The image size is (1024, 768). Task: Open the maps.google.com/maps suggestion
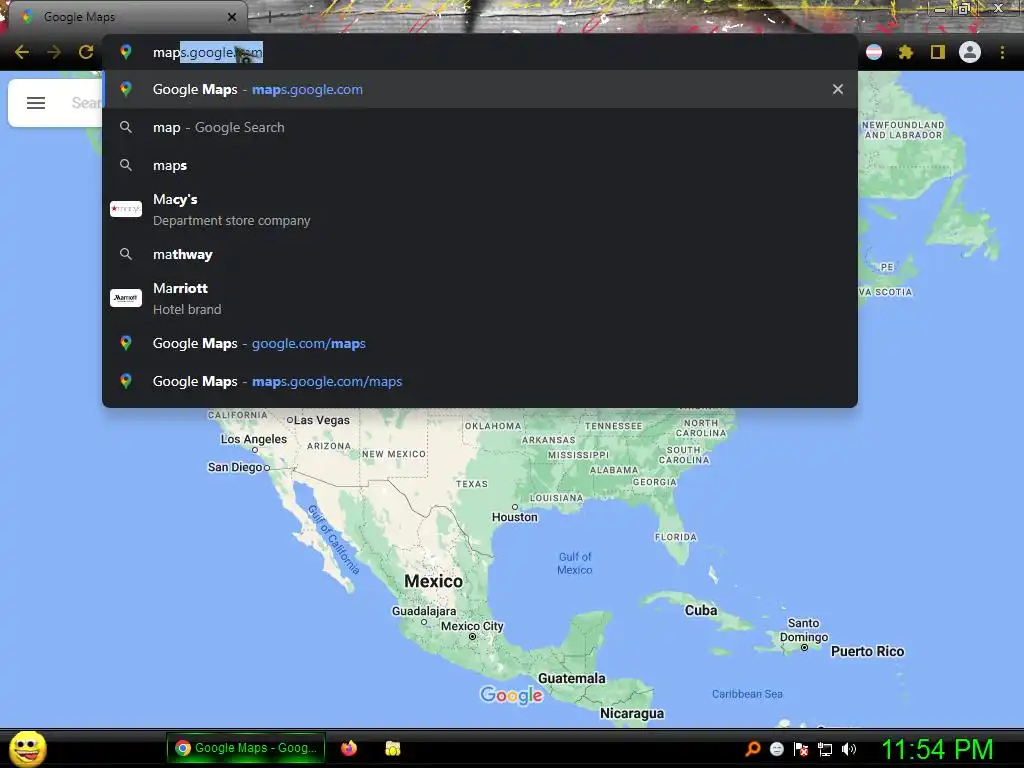pyautogui.click(x=479, y=381)
